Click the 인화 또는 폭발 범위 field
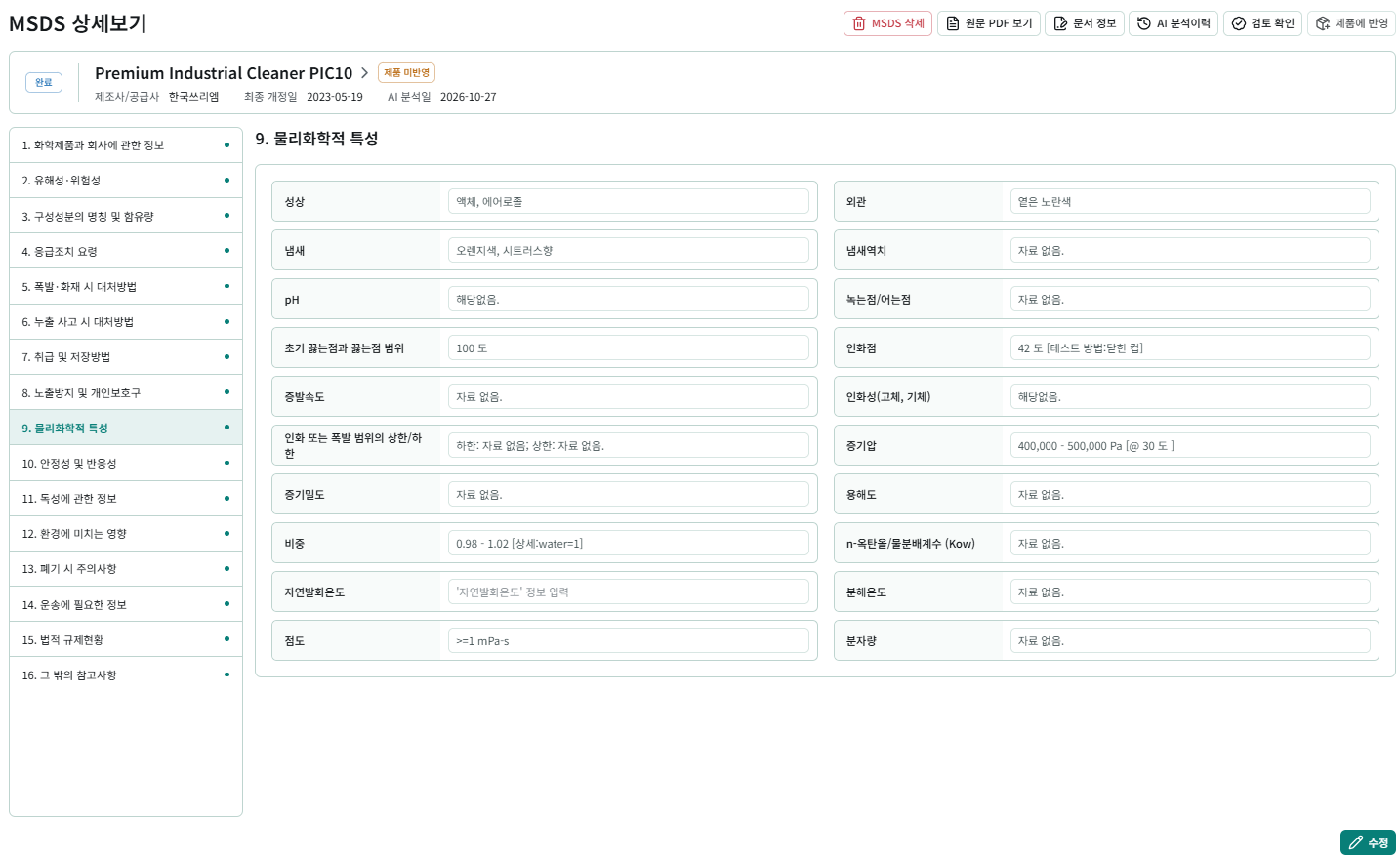The height and width of the screenshot is (858, 1400). [629, 445]
